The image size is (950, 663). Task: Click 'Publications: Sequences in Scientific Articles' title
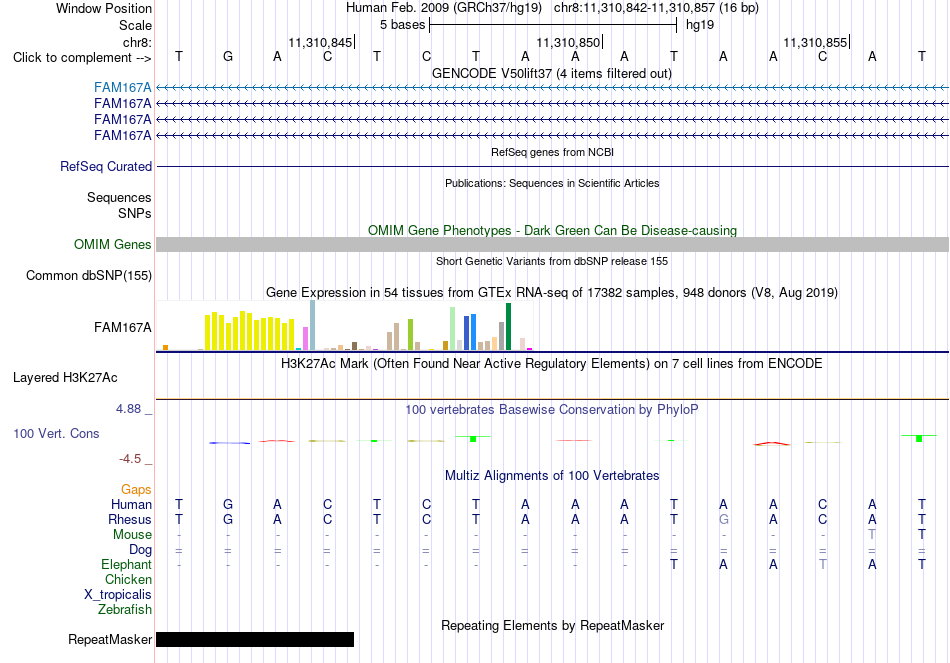point(552,183)
